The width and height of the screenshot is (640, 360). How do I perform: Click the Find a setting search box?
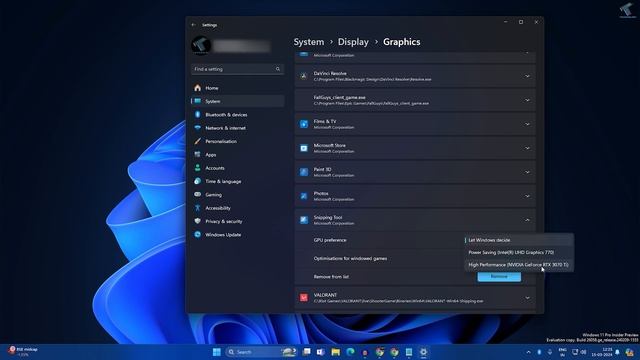click(x=238, y=69)
